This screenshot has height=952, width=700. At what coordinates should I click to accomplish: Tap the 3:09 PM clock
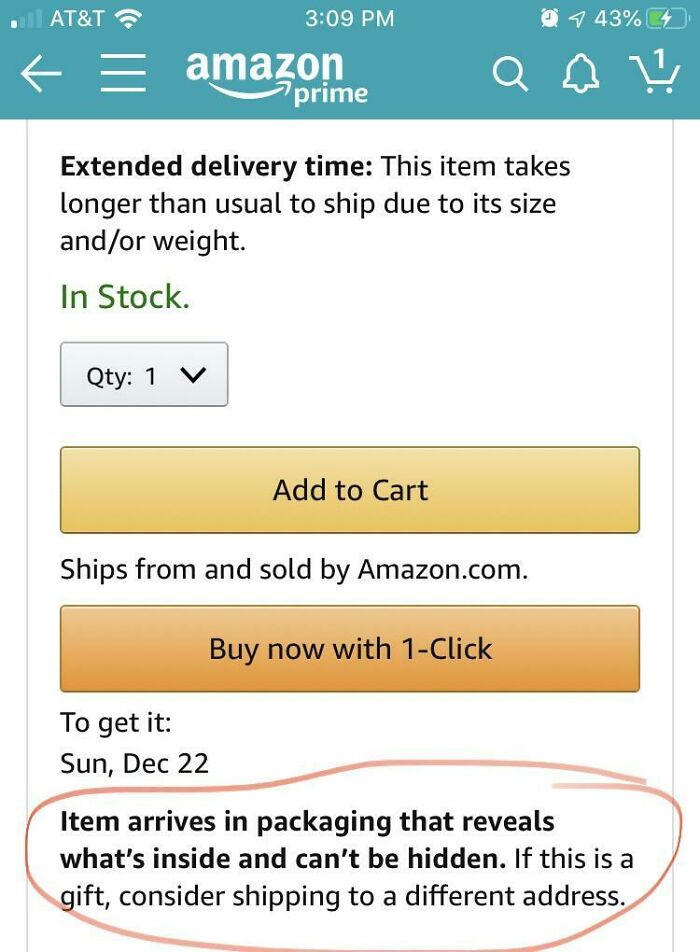[x=349, y=16]
